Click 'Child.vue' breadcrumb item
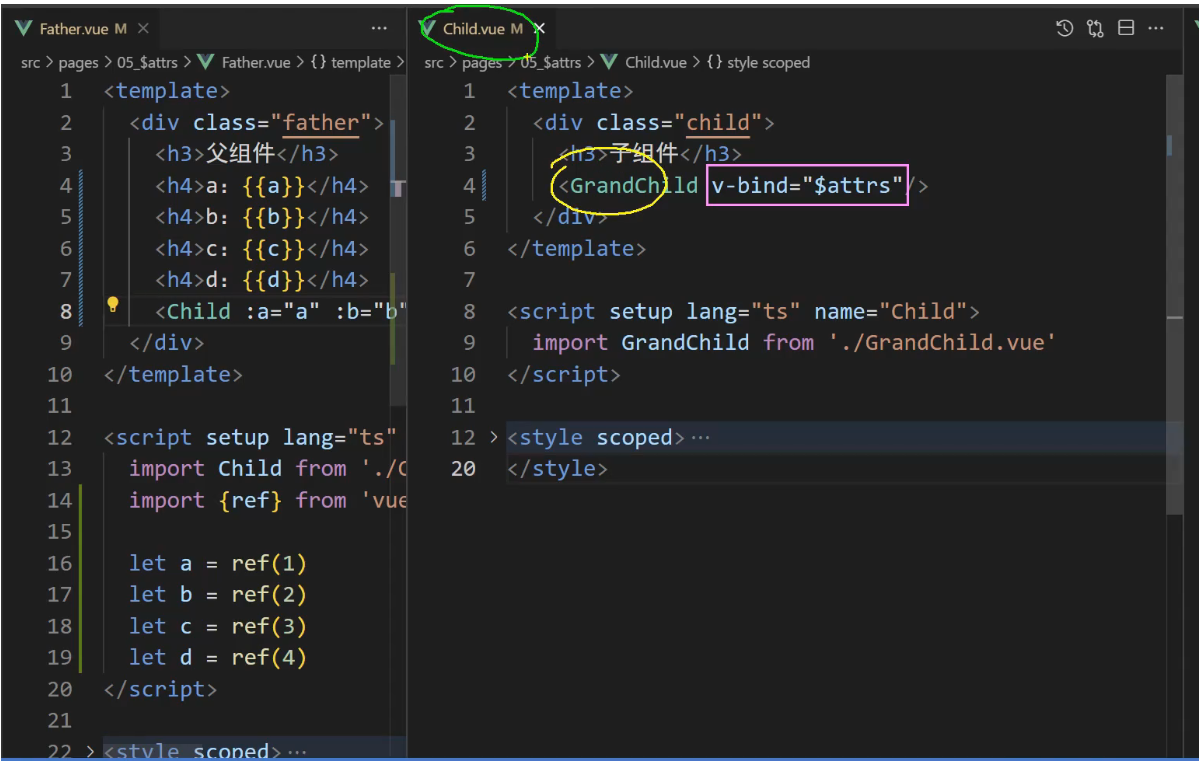Screen dimensions: 1201x764 656,62
